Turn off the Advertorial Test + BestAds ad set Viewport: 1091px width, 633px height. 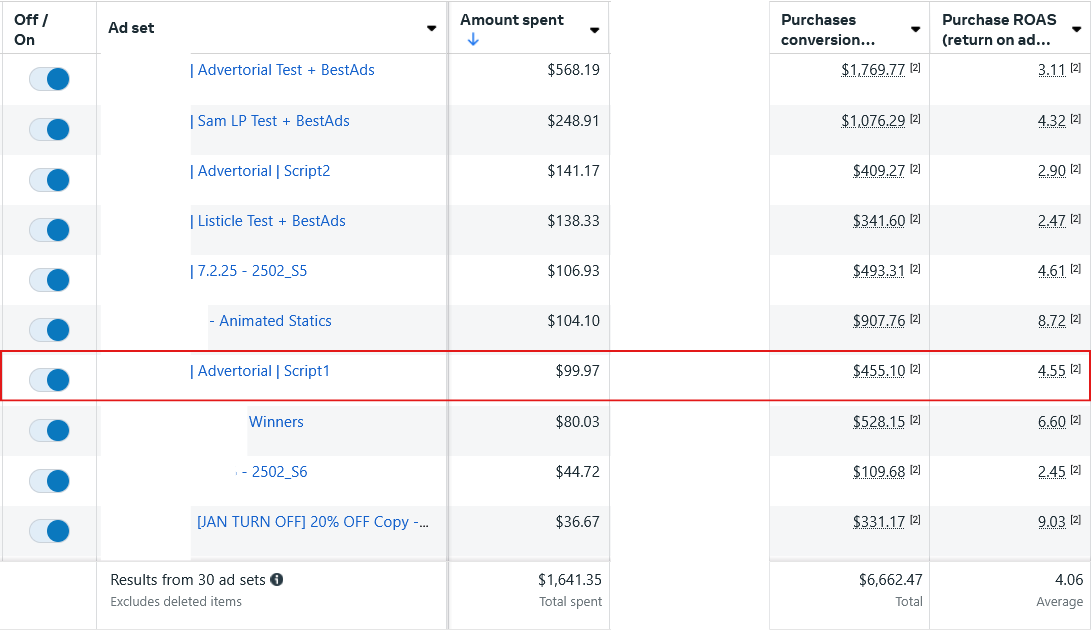[x=49, y=79]
